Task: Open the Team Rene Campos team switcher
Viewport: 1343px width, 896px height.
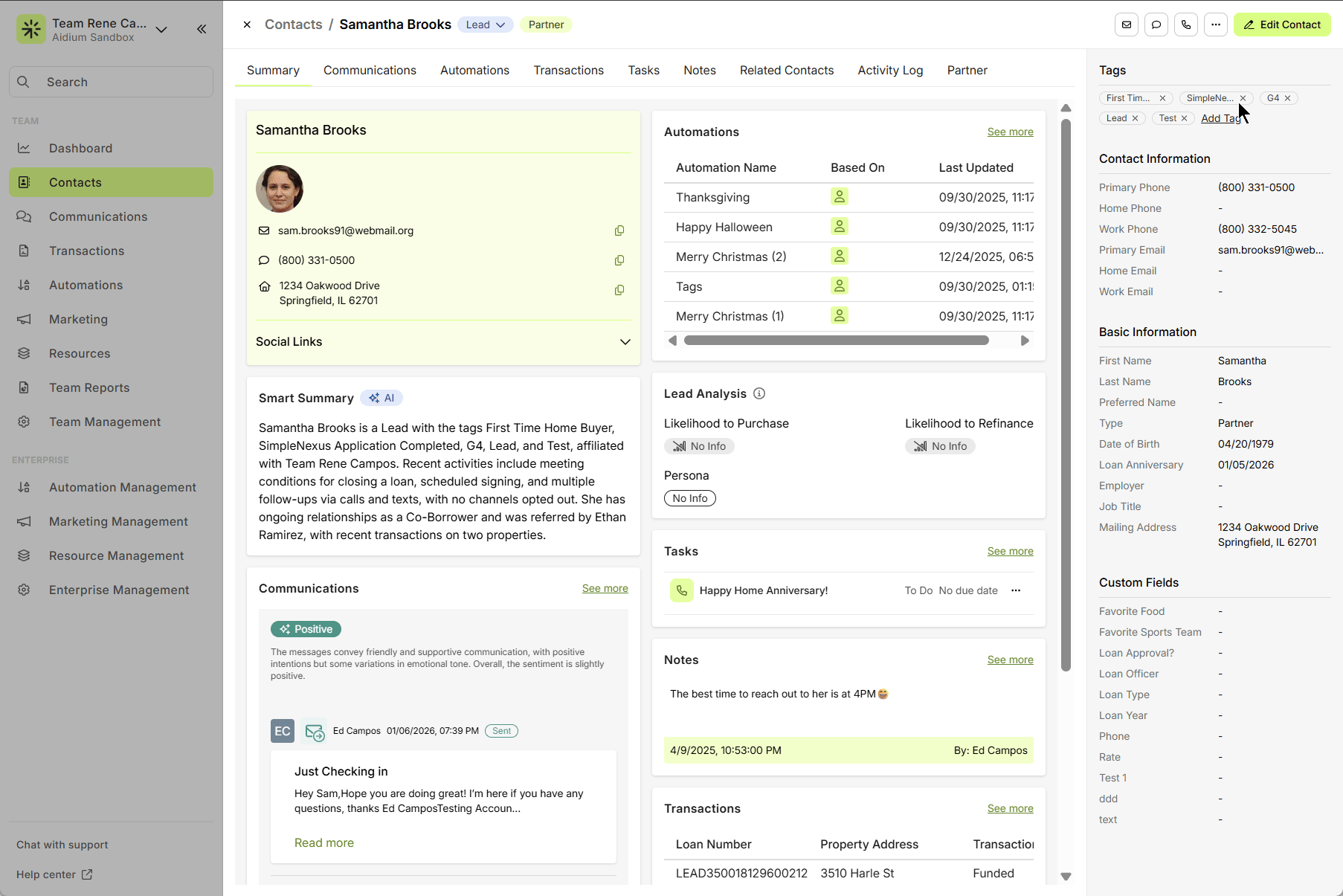Action: click(x=161, y=30)
